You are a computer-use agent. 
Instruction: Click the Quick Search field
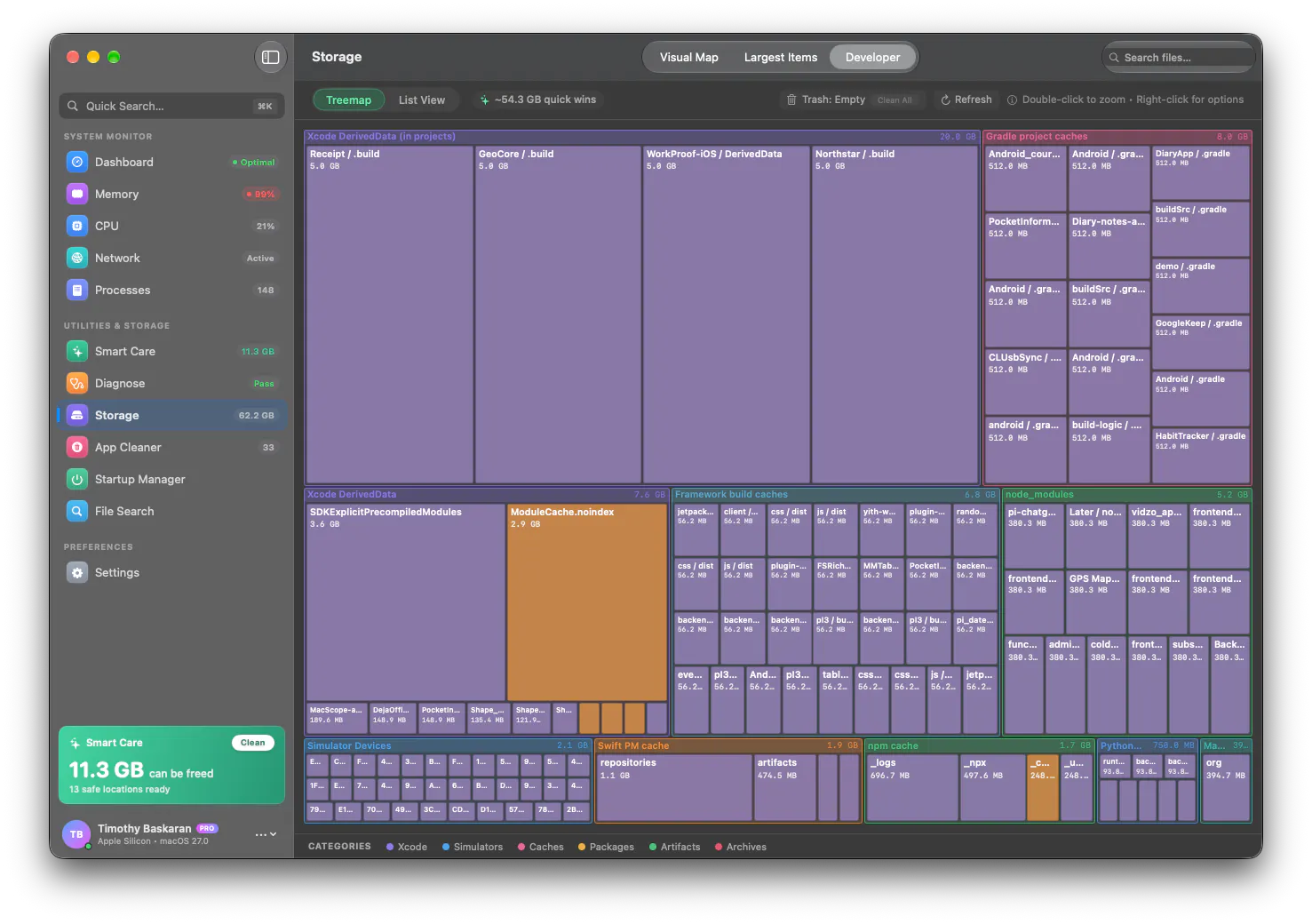click(x=172, y=106)
